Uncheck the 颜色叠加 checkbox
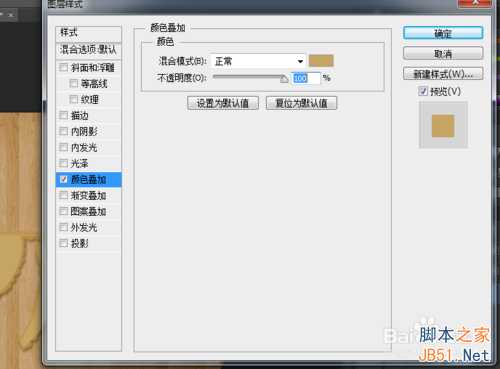500x369 pixels. (x=63, y=179)
